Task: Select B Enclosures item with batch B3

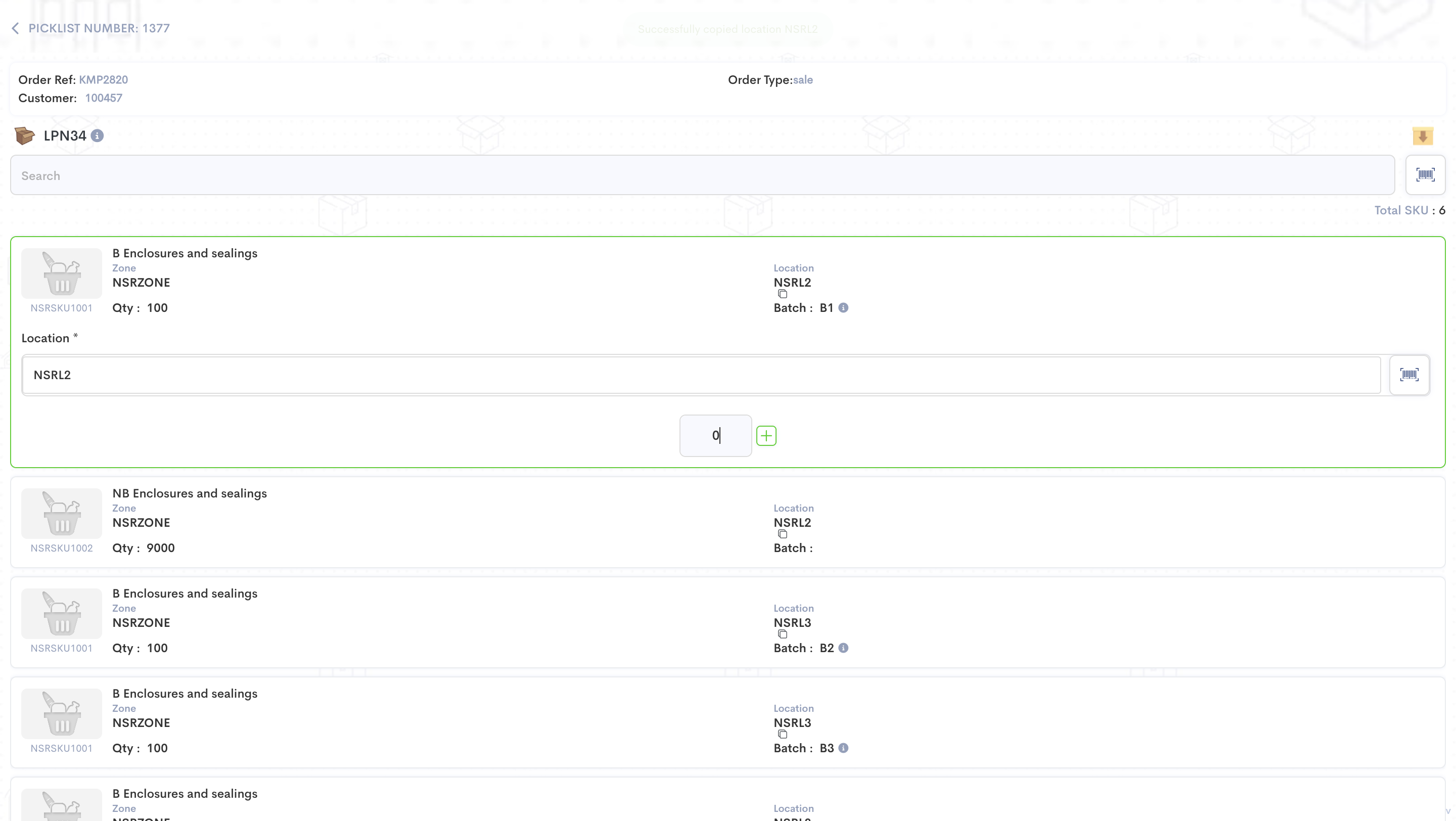Action: click(x=728, y=722)
